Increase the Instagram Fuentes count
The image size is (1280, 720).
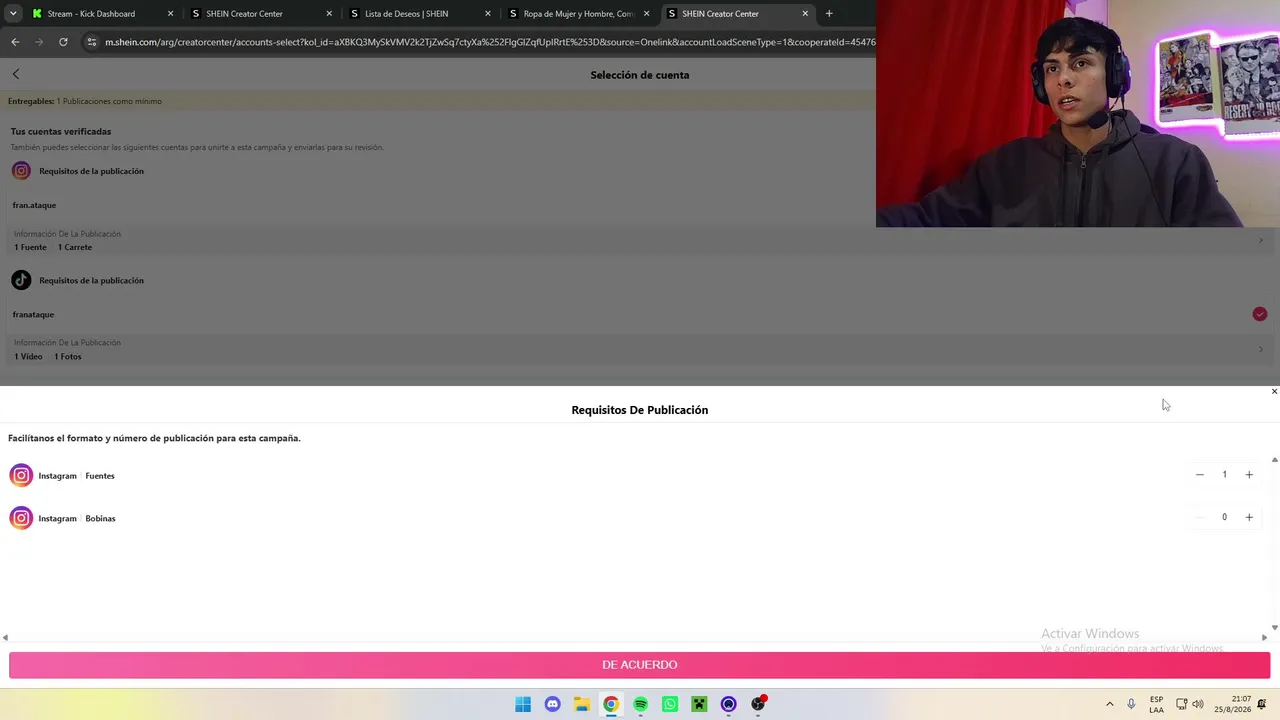point(1249,475)
